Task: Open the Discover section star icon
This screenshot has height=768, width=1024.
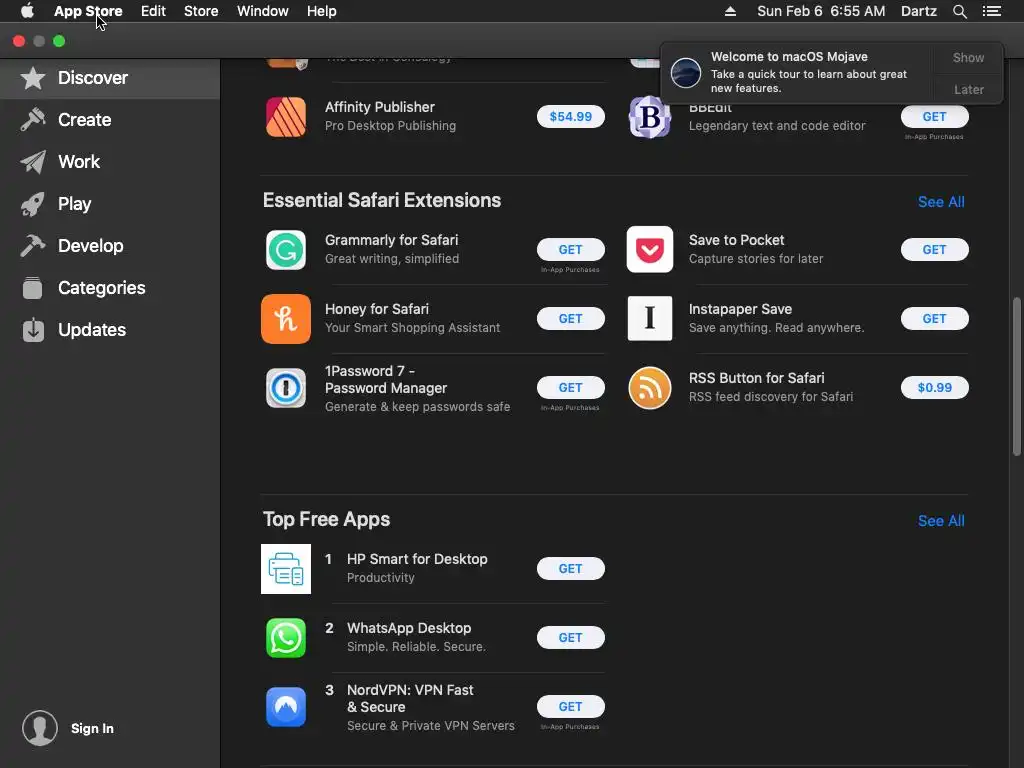Action: click(33, 78)
